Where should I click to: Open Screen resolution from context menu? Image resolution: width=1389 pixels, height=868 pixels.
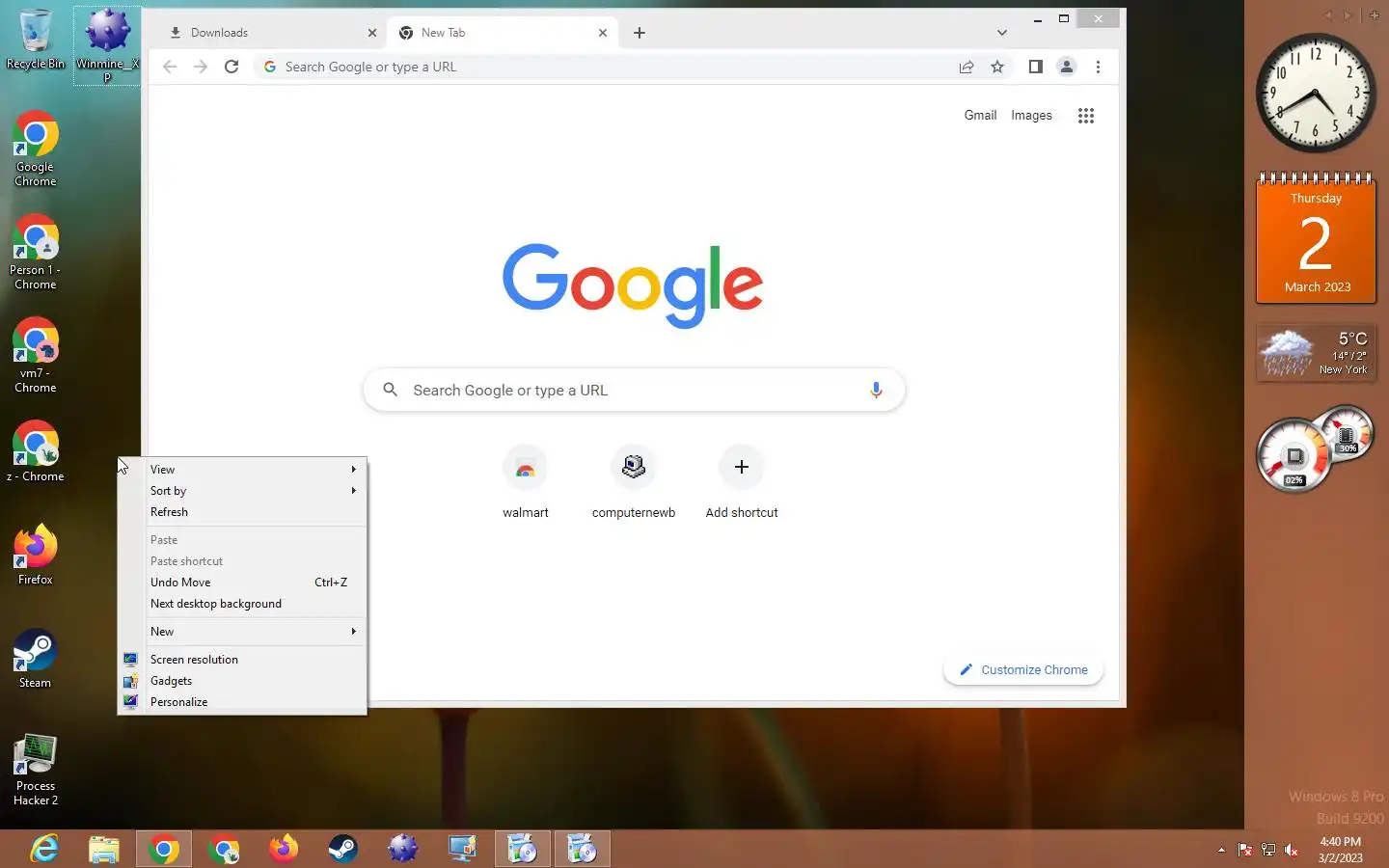[242, 660]
